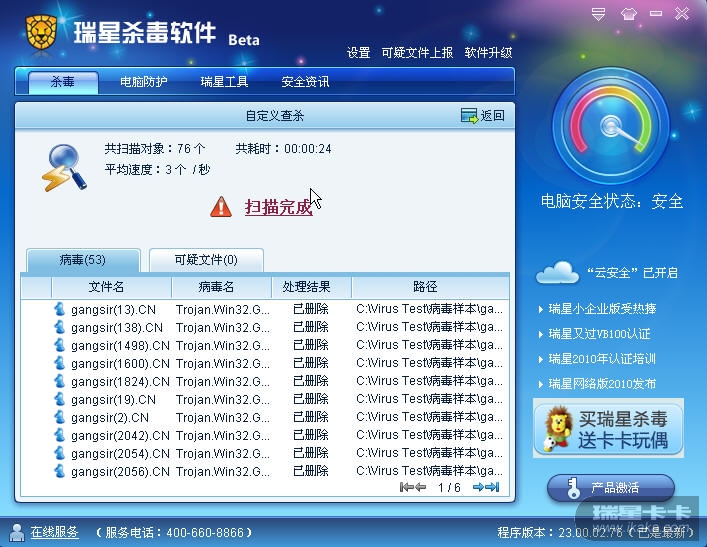Sort by 文件名 column header
The image size is (707, 547).
pos(111,287)
